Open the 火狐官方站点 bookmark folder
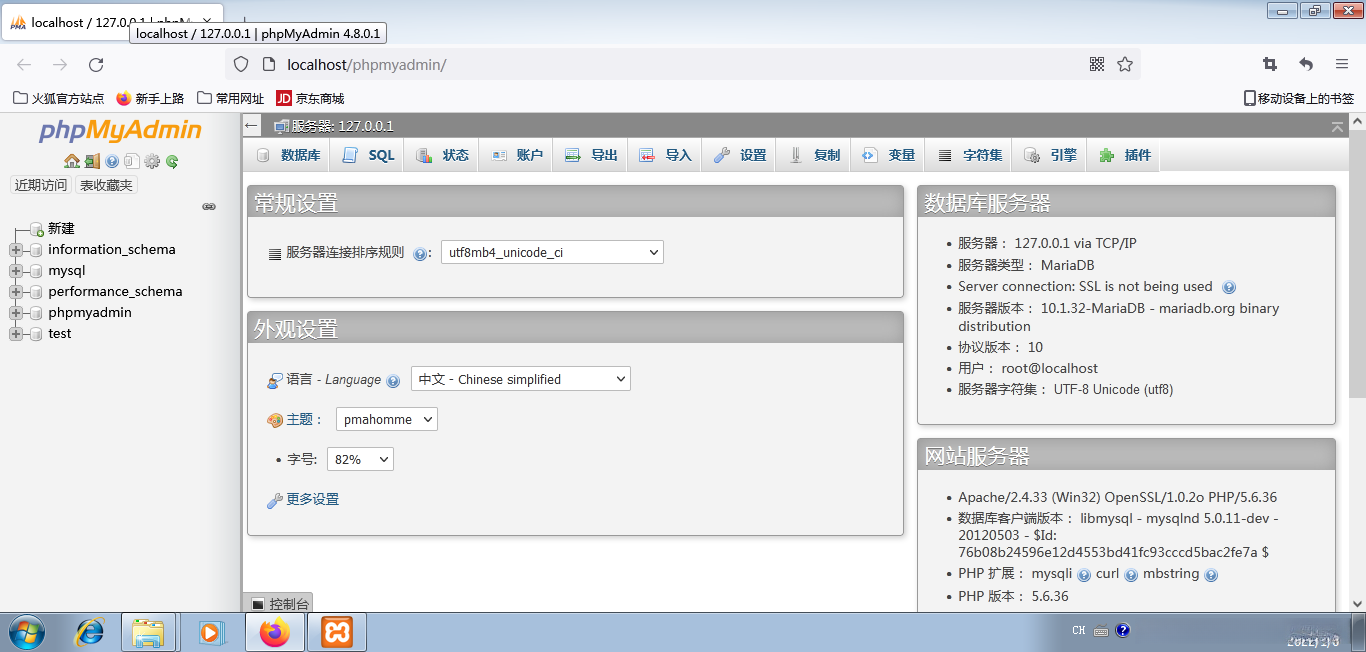1366x652 pixels. (x=58, y=98)
